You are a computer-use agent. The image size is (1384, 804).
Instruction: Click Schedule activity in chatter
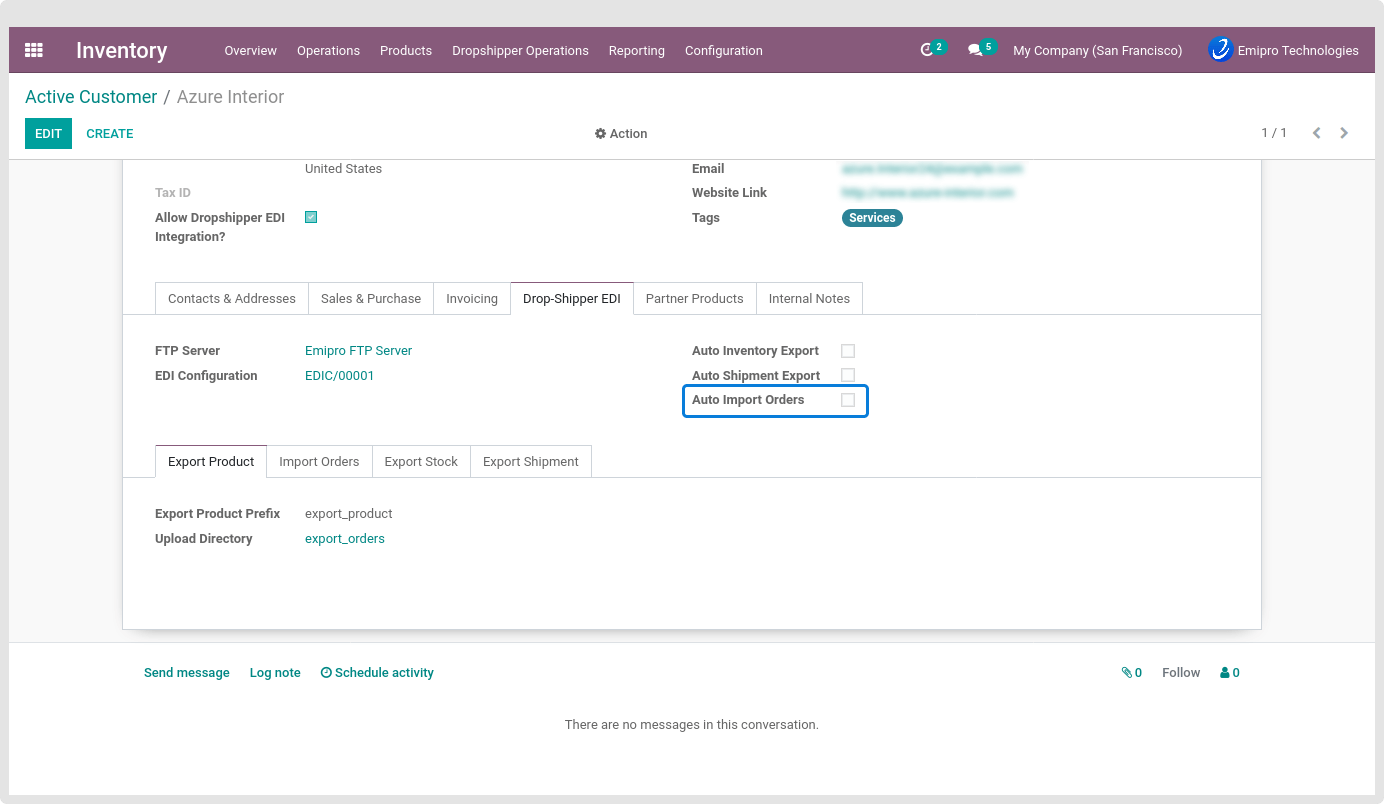377,673
